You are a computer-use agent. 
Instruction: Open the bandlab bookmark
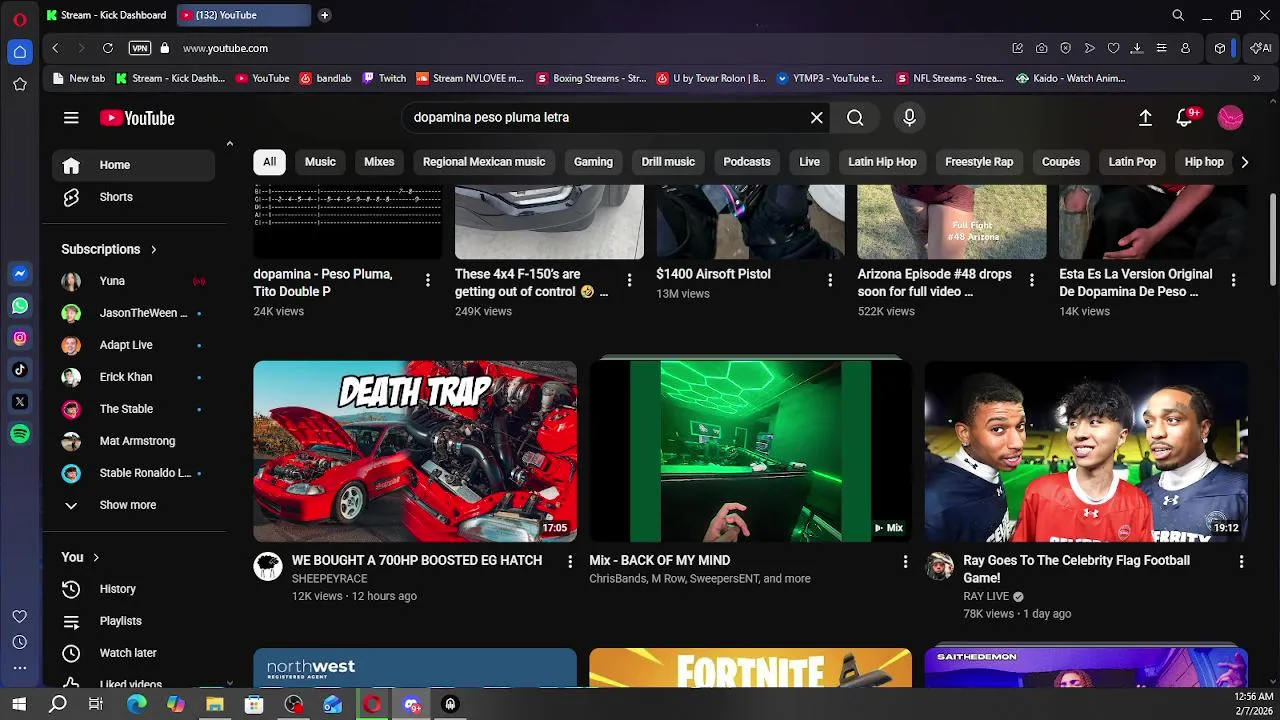326,78
